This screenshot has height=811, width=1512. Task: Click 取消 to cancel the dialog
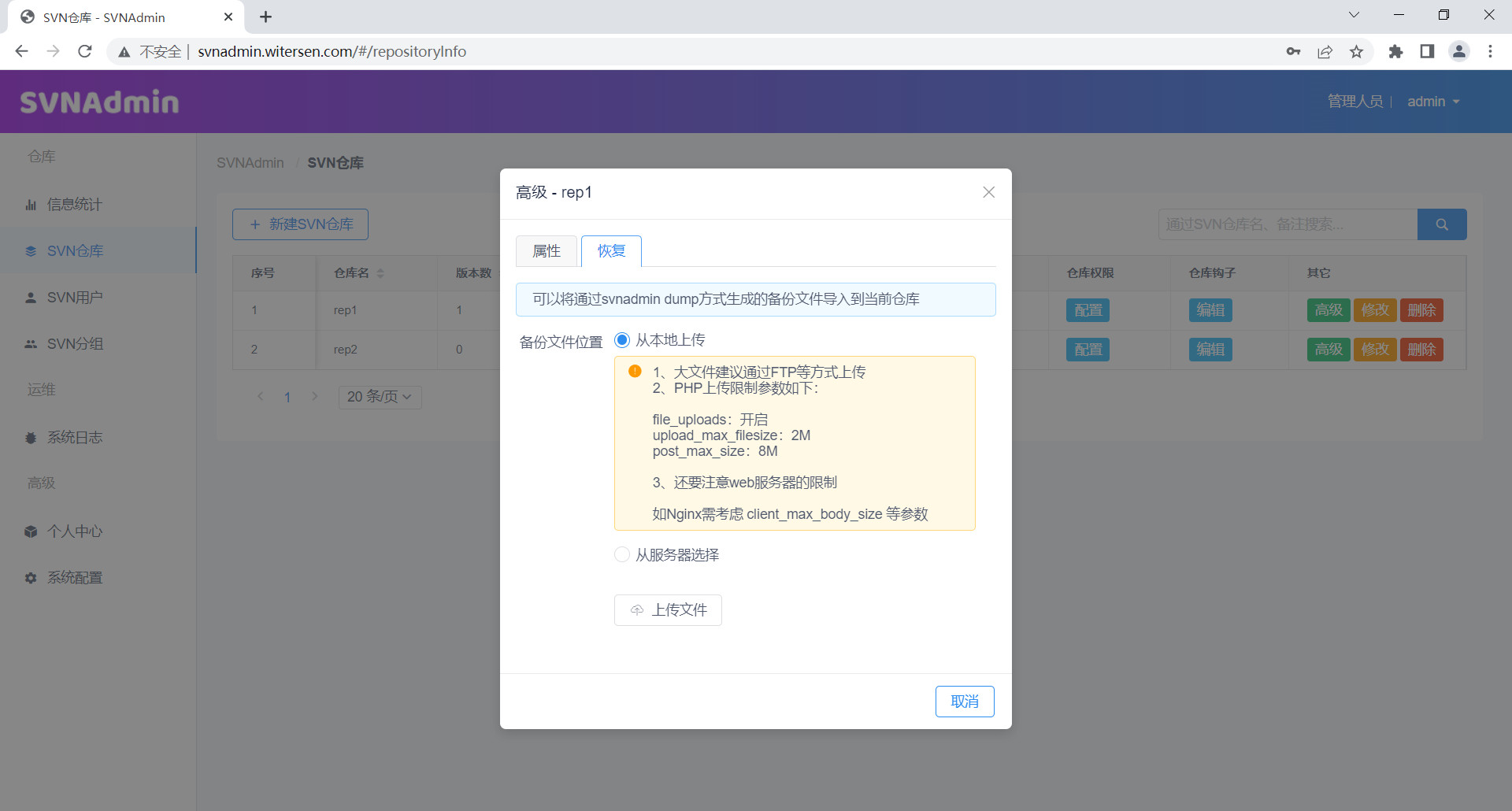pos(965,702)
